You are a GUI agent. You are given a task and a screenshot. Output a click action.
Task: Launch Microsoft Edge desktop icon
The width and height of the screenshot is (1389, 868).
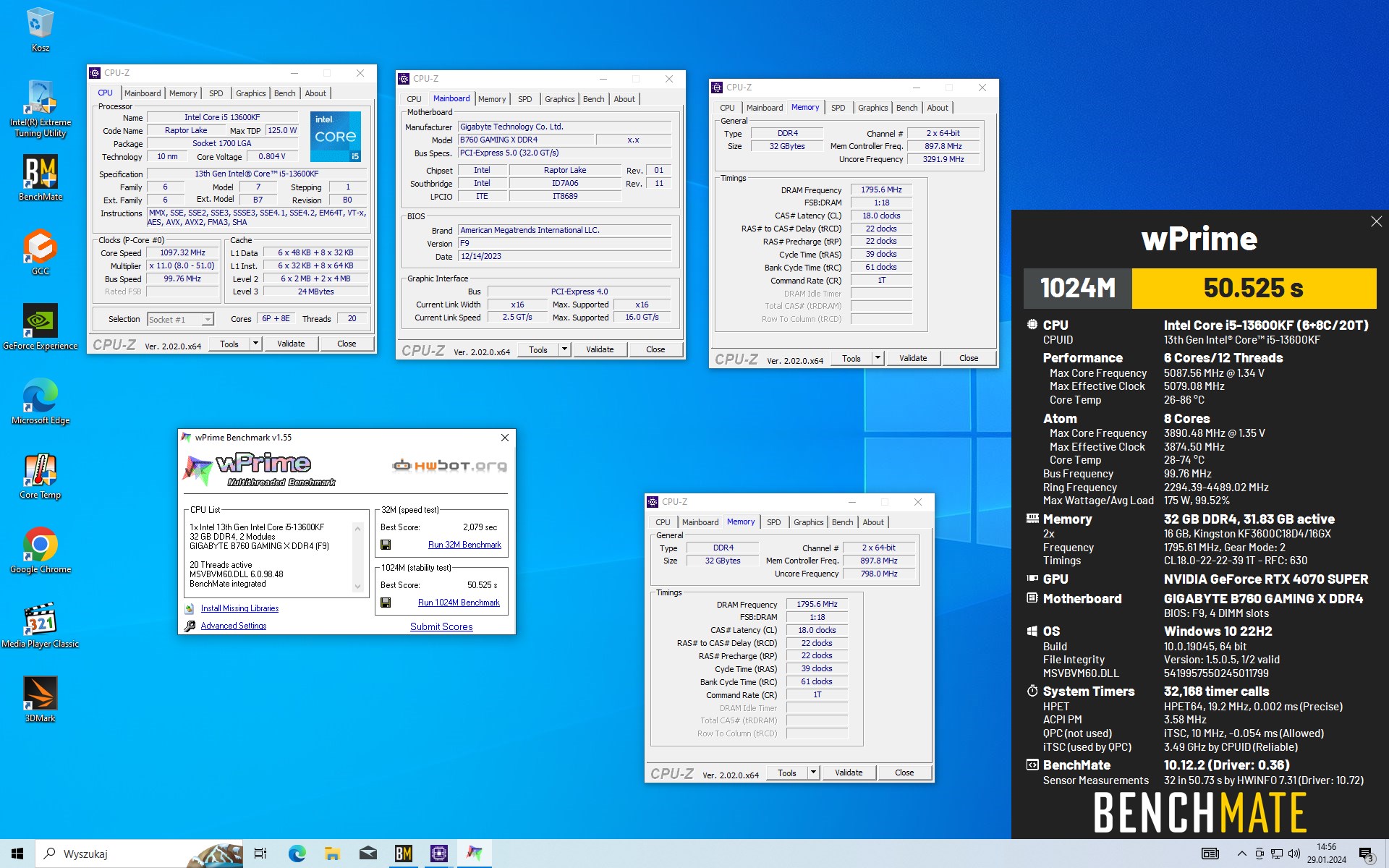coord(41,401)
